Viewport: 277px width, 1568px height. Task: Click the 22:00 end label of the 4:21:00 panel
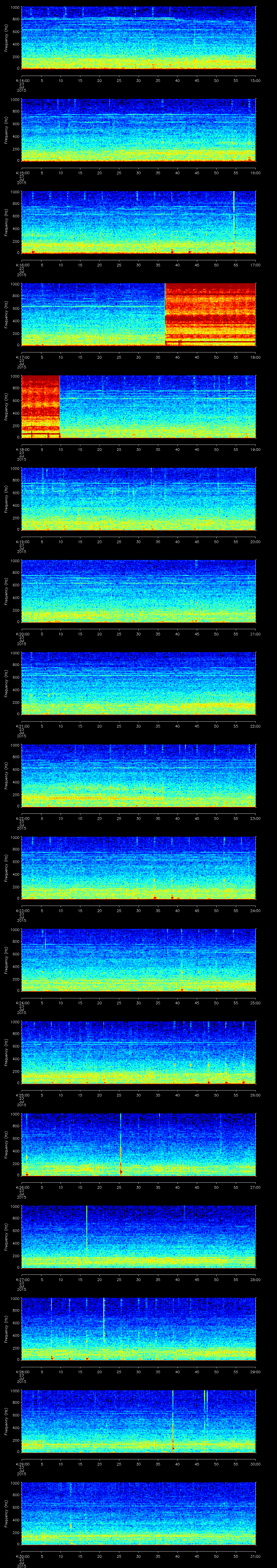255,726
